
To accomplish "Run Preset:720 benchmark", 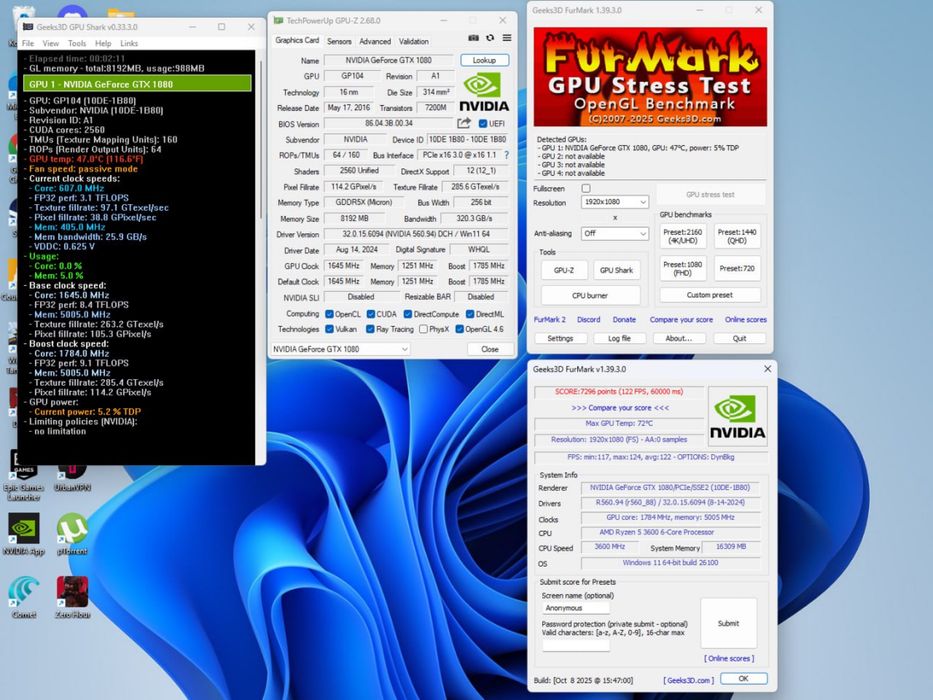I will click(x=737, y=268).
